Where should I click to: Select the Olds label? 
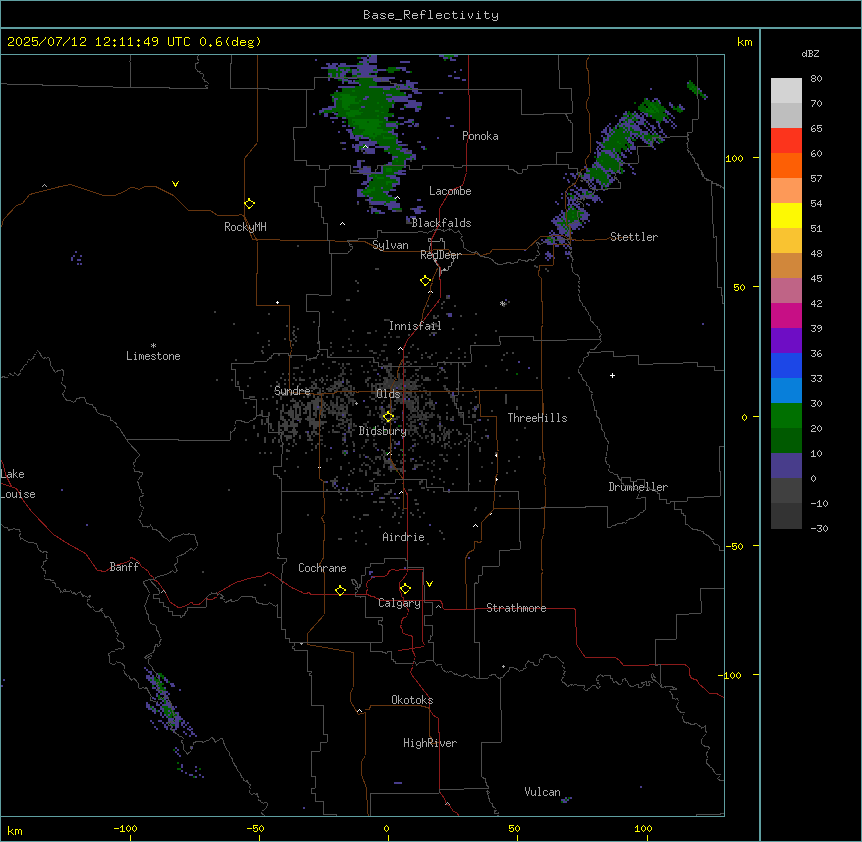(388, 394)
